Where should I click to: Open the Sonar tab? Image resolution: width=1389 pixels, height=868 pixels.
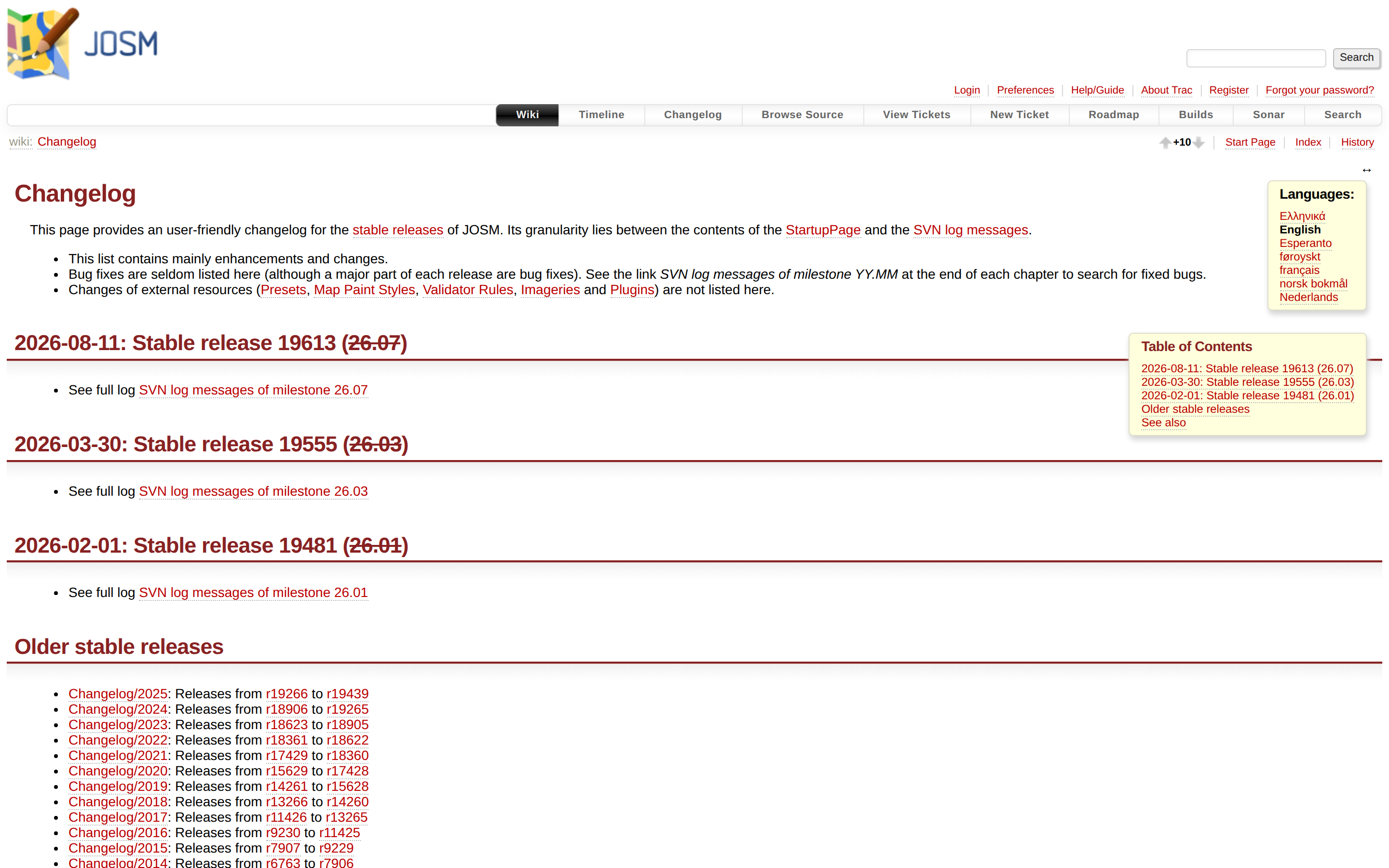click(1268, 115)
